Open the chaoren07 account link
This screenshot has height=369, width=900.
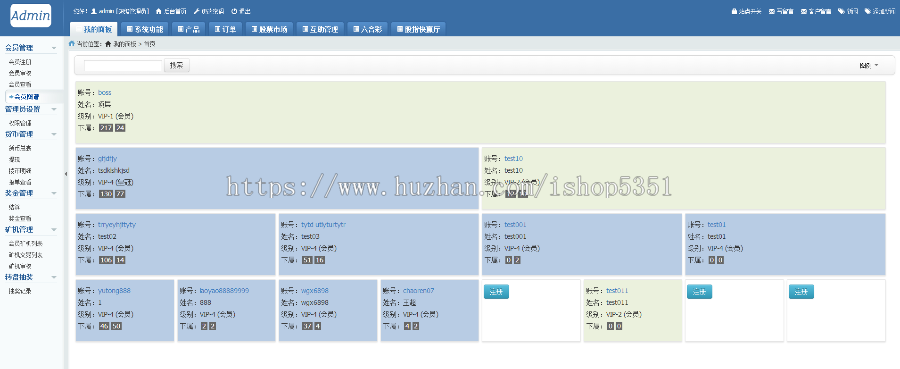418,290
